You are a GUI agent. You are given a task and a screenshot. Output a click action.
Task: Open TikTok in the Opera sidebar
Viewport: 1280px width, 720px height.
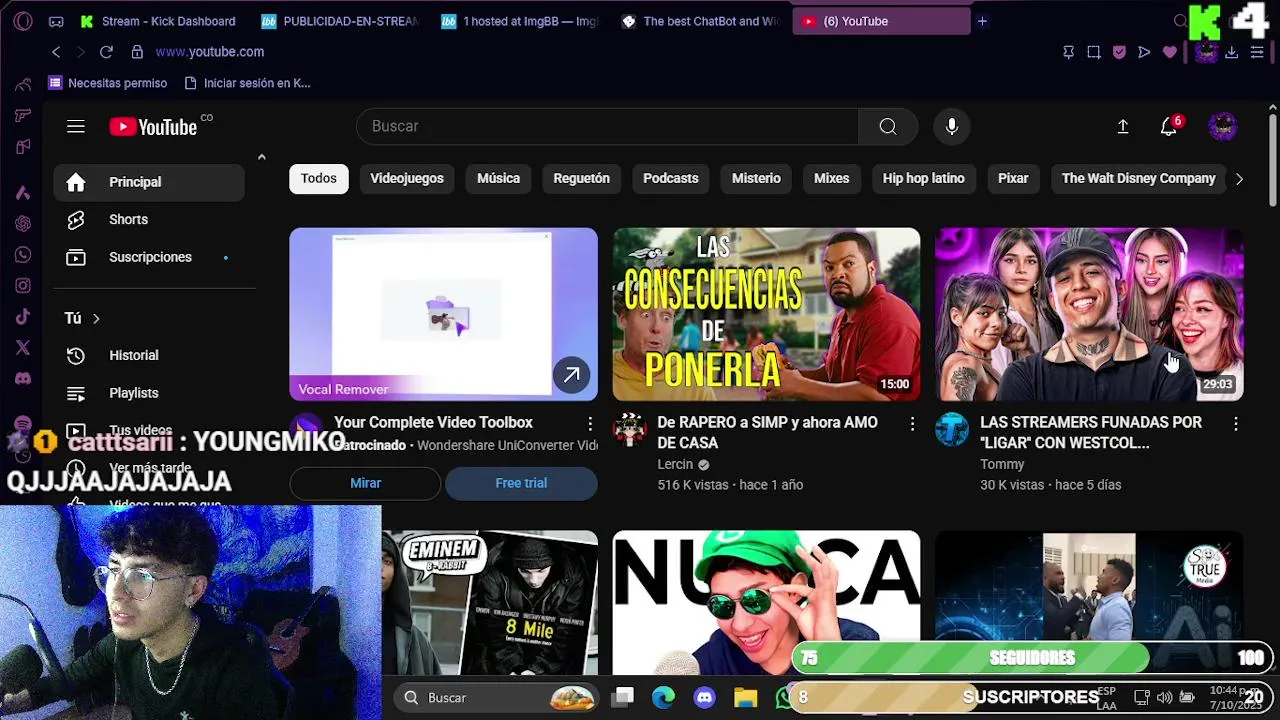click(23, 317)
